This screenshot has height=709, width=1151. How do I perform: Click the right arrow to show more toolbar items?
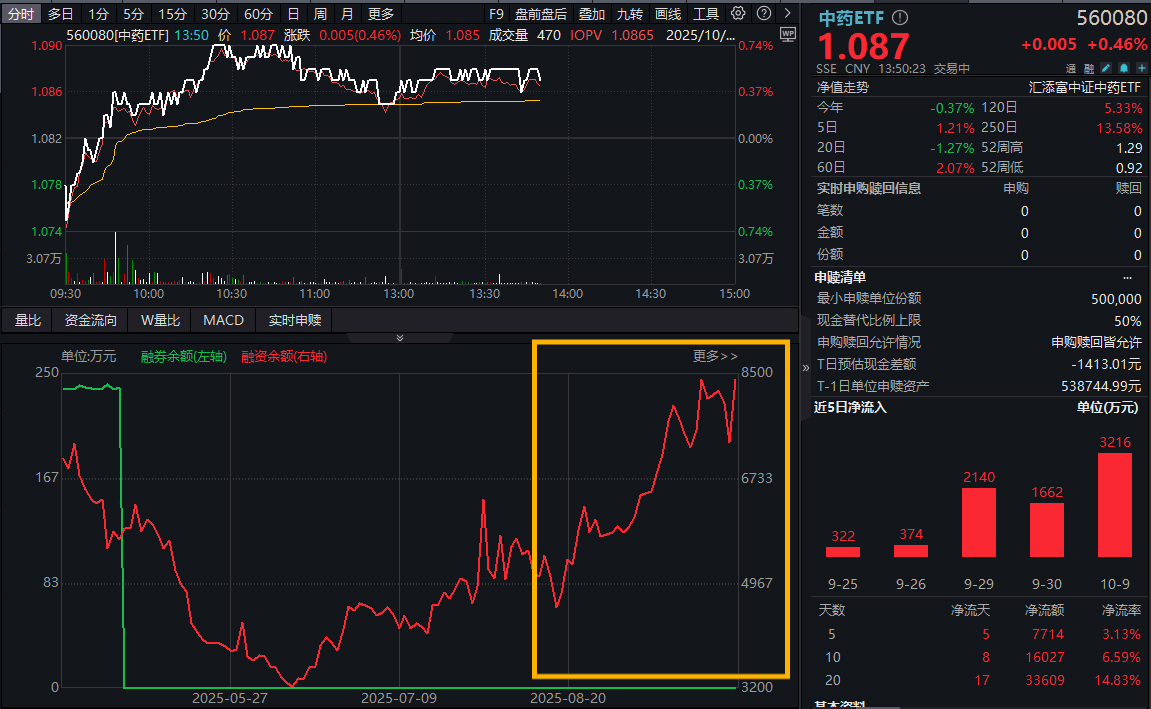788,13
